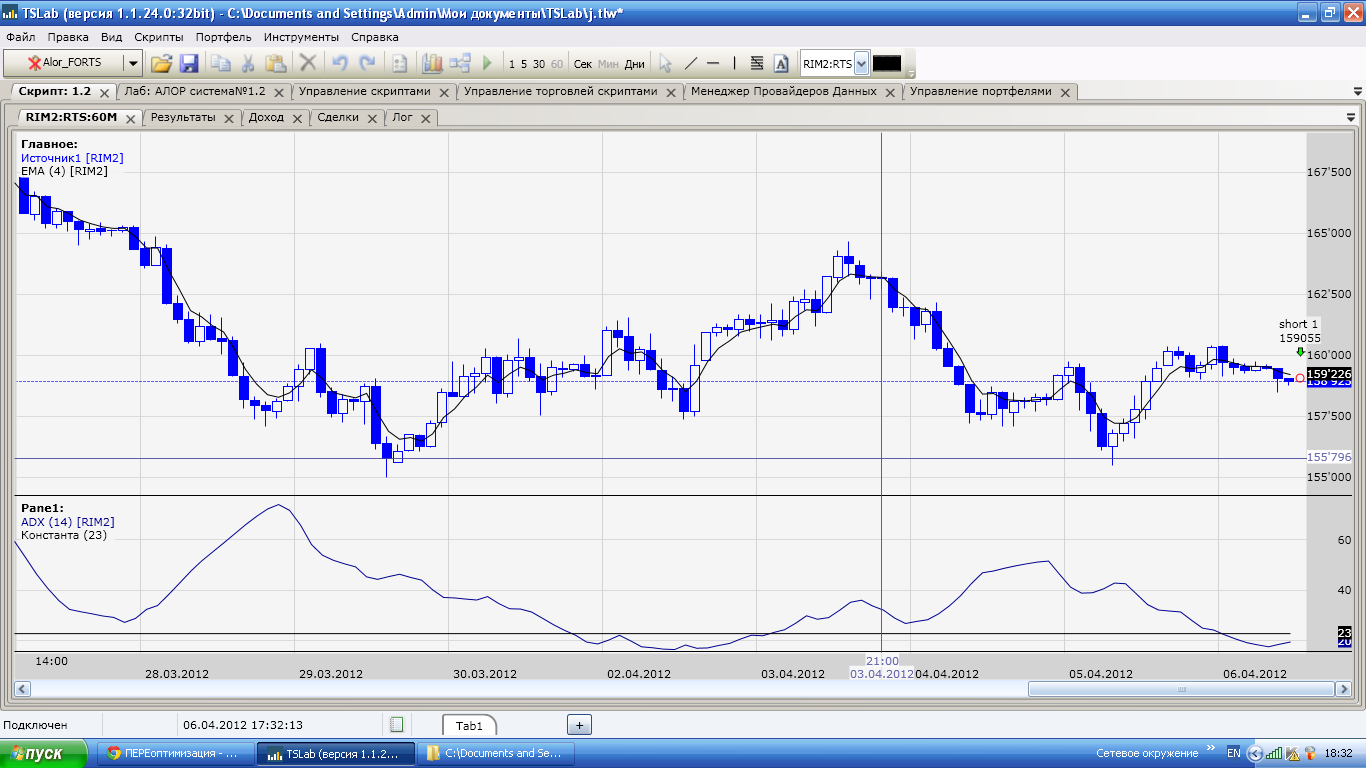The width and height of the screenshot is (1366, 768).
Task: Click the black color swatch in toolbar
Action: 886,63
